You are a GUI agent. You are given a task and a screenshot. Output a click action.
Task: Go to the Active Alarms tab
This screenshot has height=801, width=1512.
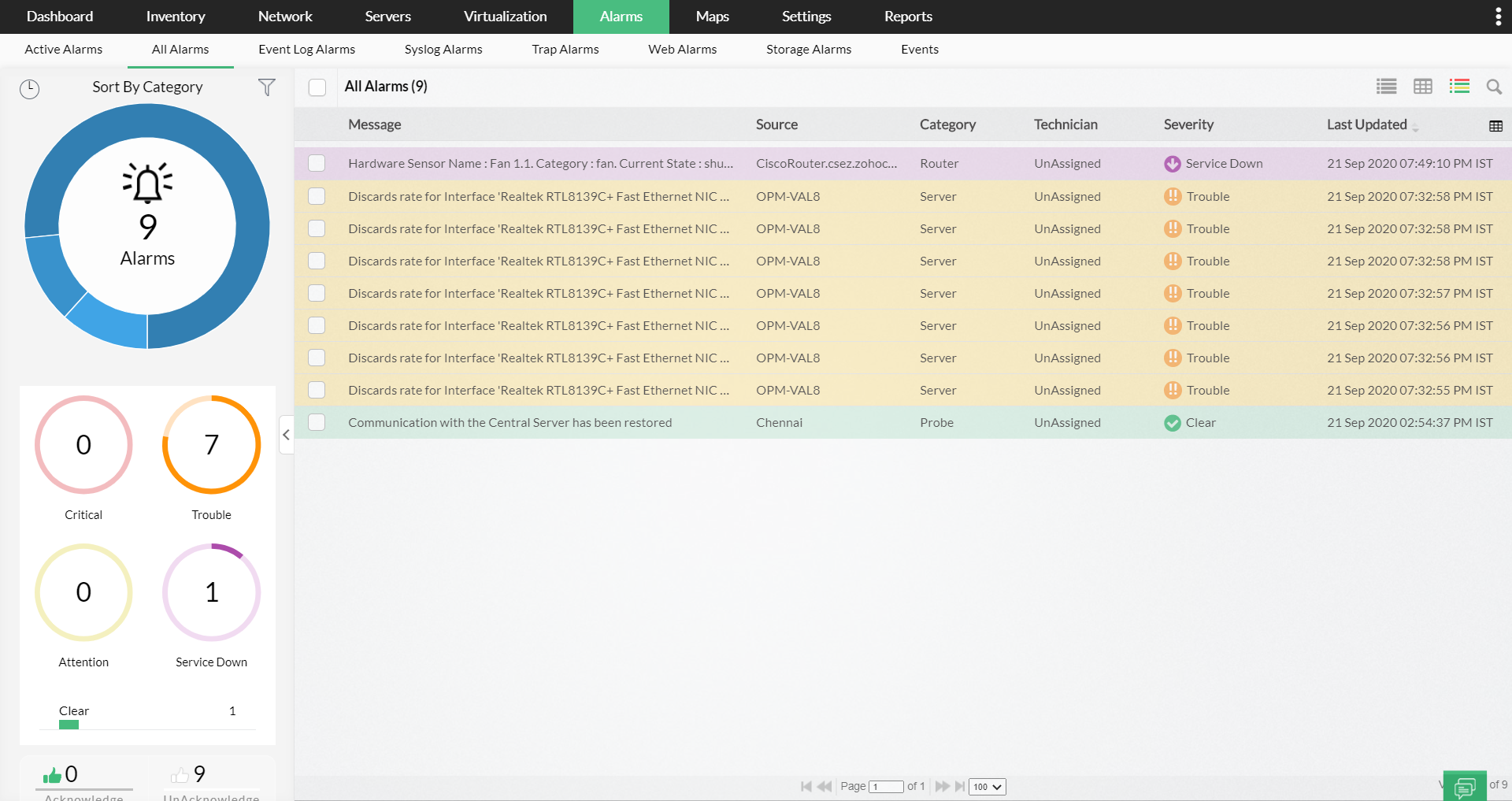[64, 50]
